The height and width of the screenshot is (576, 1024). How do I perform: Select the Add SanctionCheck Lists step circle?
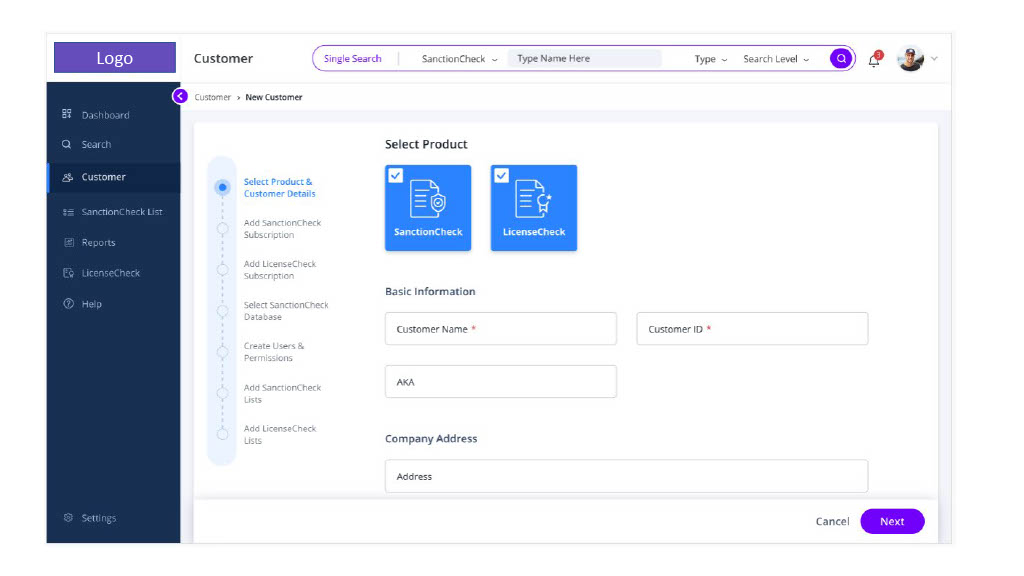[x=222, y=393]
